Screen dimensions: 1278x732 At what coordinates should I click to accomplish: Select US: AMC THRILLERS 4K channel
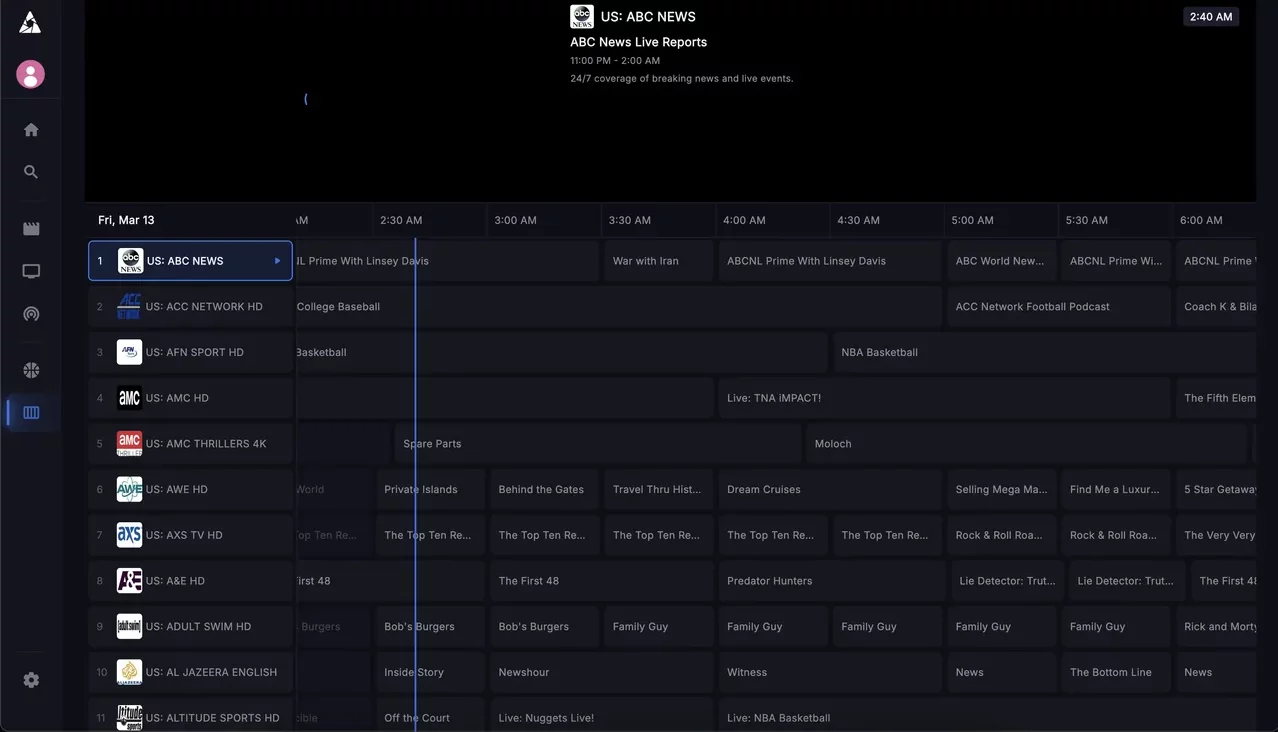pyautogui.click(x=190, y=444)
